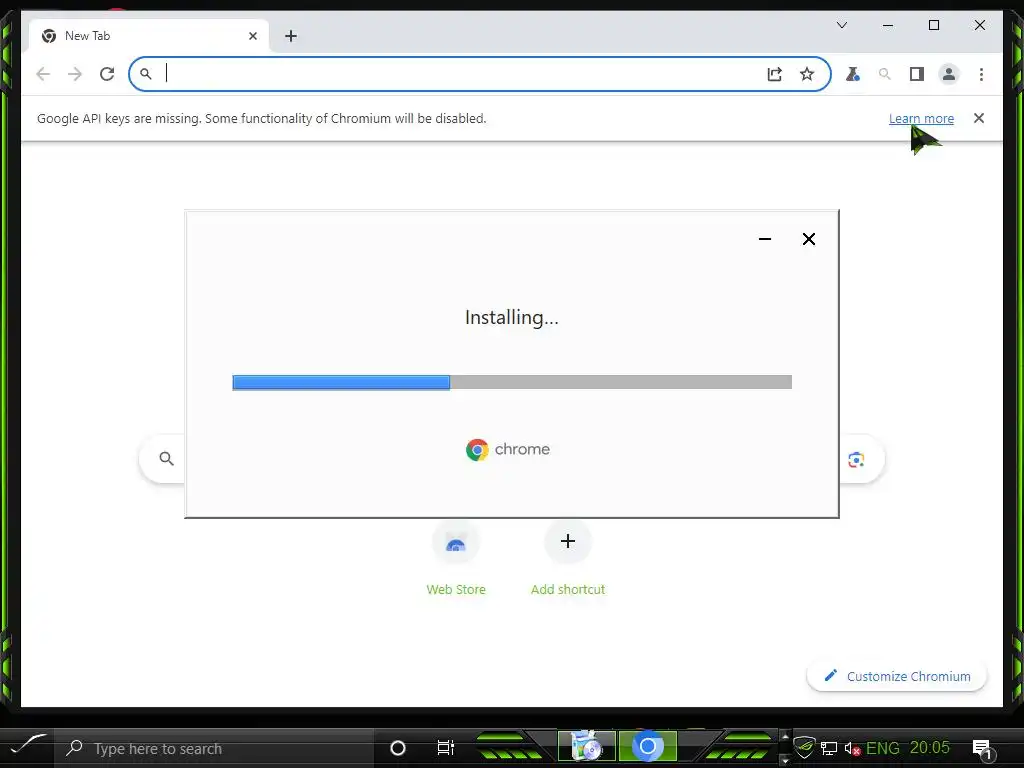Viewport: 1024px width, 768px height.
Task: Open the Windows Start button
Action: click(27, 747)
